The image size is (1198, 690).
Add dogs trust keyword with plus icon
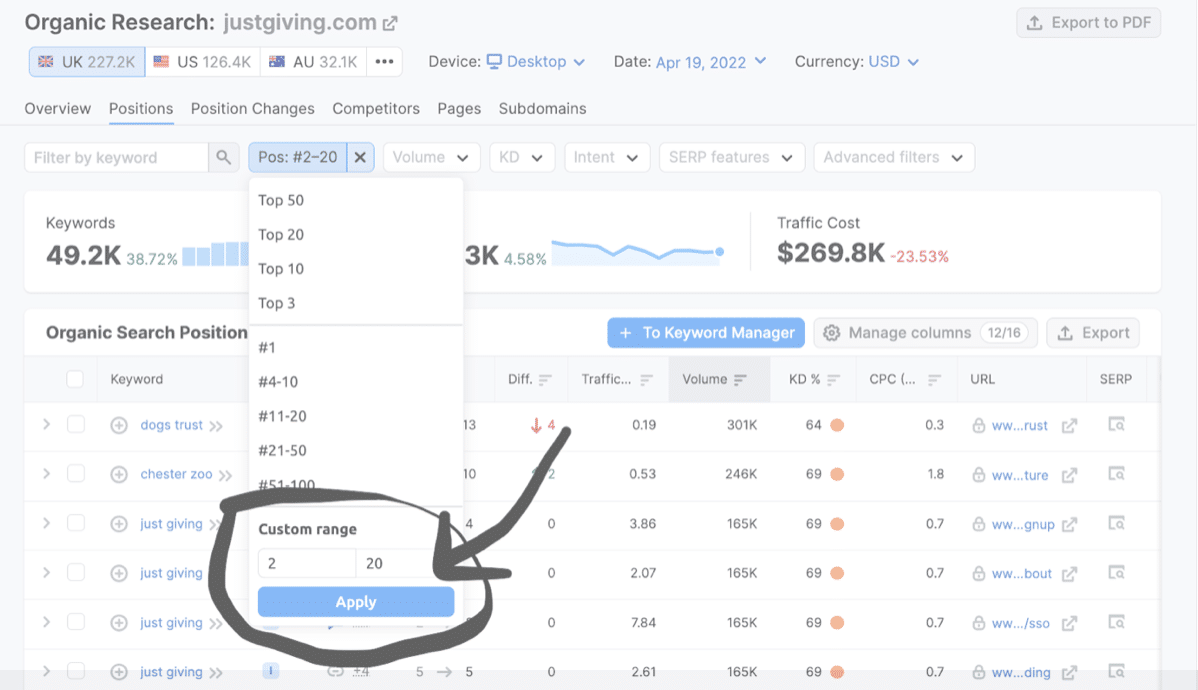(x=119, y=426)
